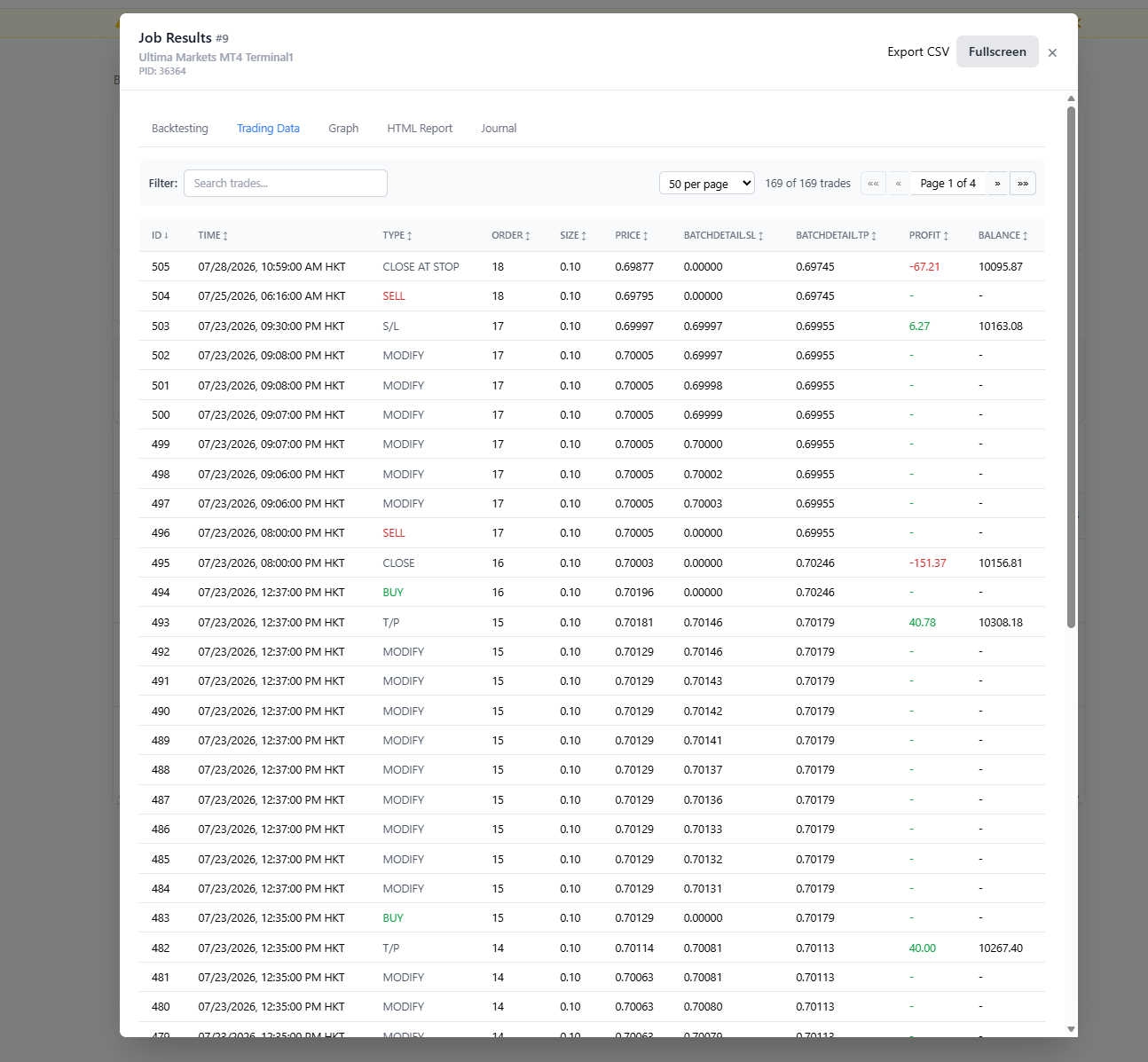
Task: Sort trades by SIZE column
Action: [x=573, y=236]
